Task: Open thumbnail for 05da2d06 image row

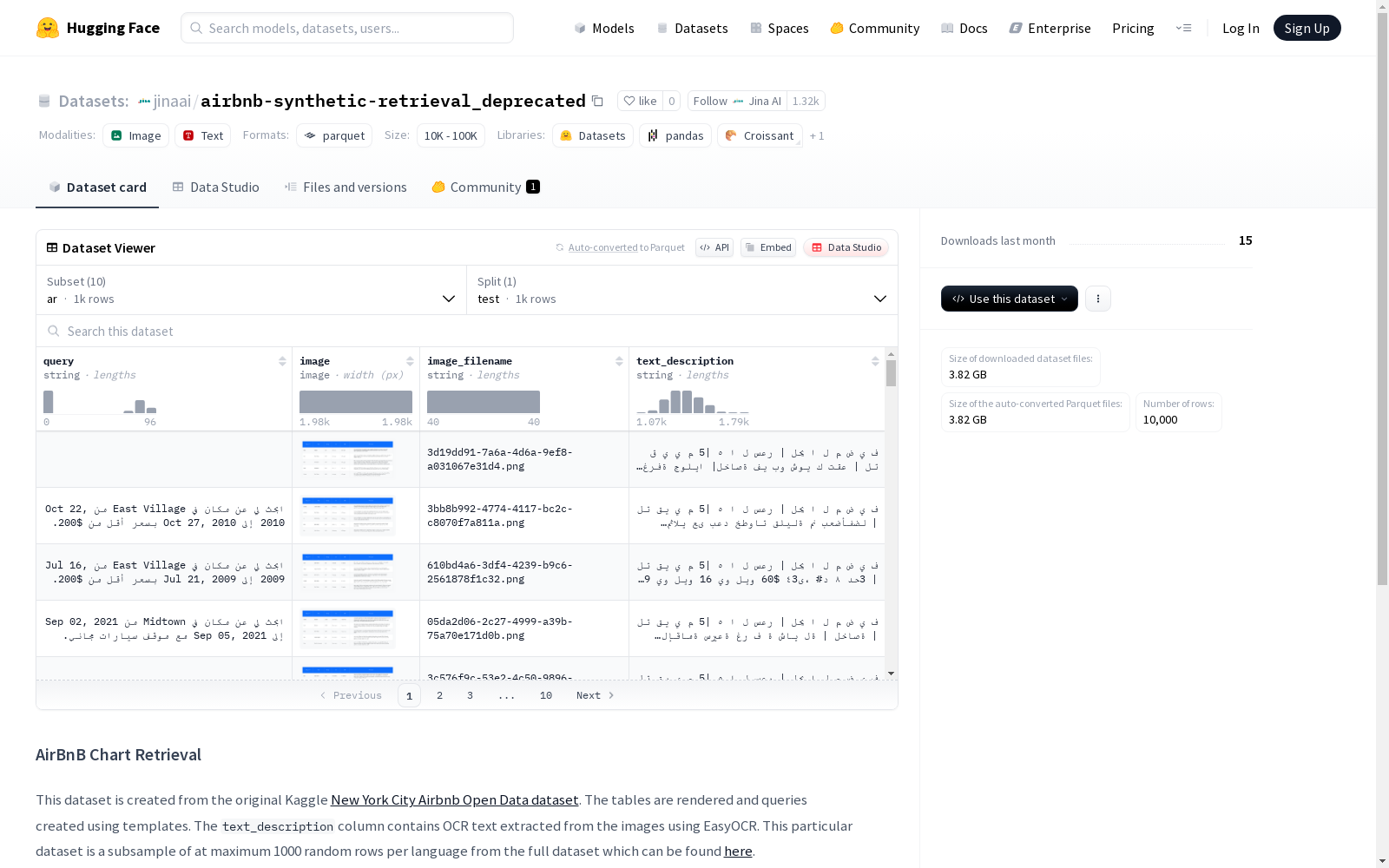Action: 348,628
